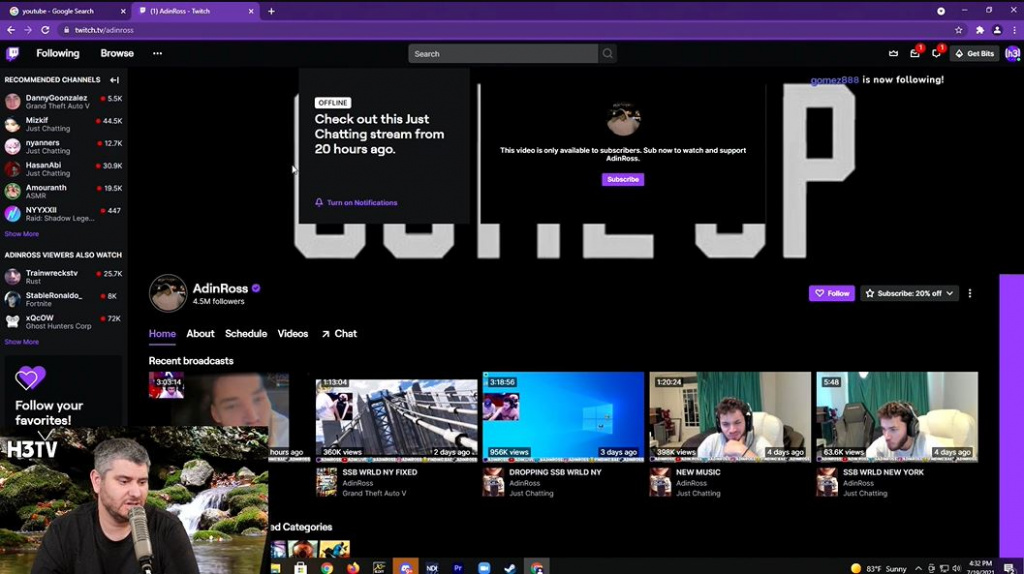Open browser extensions puzzle icon
This screenshot has height=574, width=1024.
tap(980, 30)
